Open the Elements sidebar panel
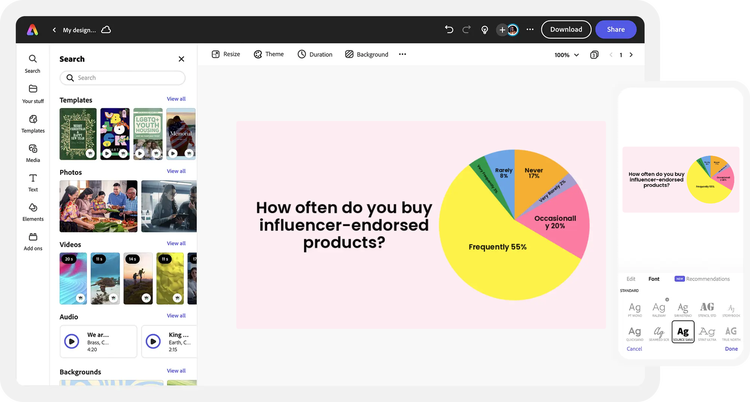Screen dimensions: 750x402 33,211
